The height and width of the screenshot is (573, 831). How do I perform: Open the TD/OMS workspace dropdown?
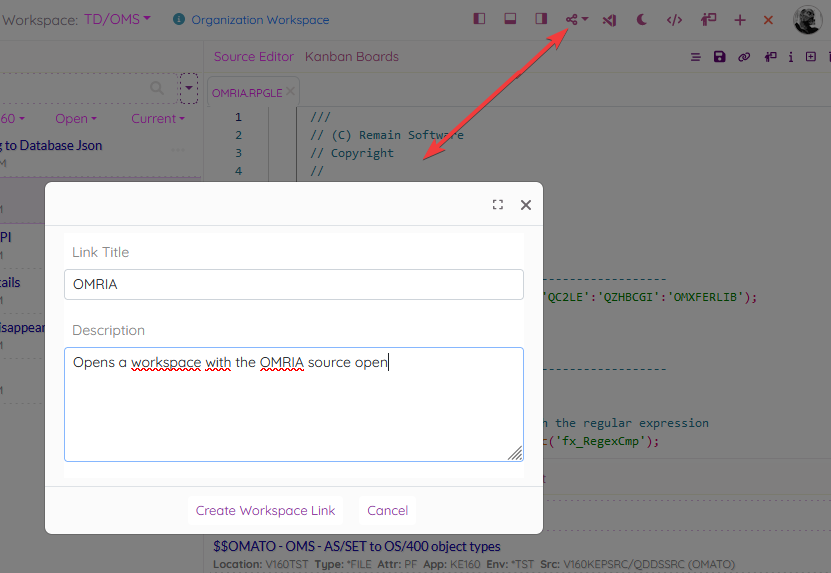[117, 19]
